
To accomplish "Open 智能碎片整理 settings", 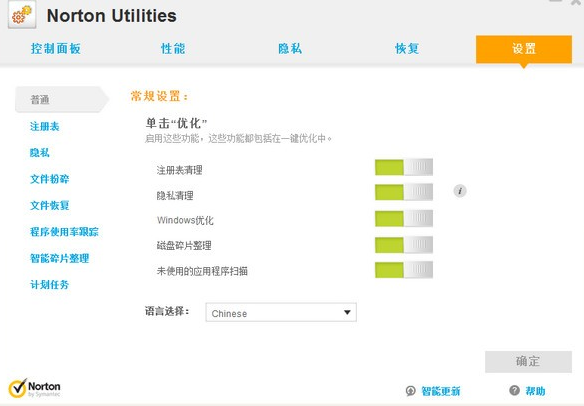I will [59, 258].
